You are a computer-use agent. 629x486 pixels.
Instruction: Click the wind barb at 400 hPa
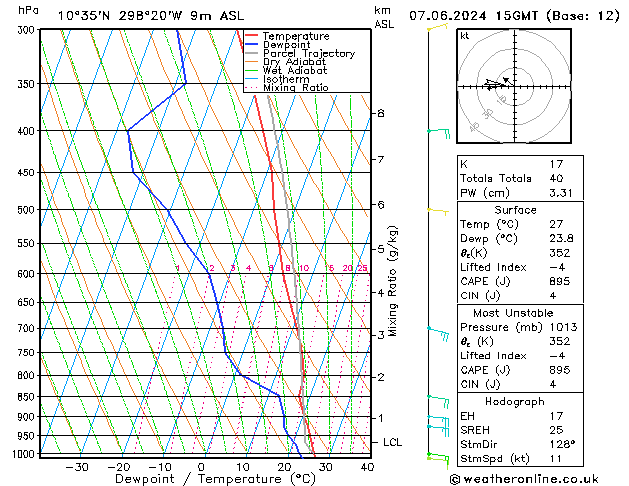(439, 133)
